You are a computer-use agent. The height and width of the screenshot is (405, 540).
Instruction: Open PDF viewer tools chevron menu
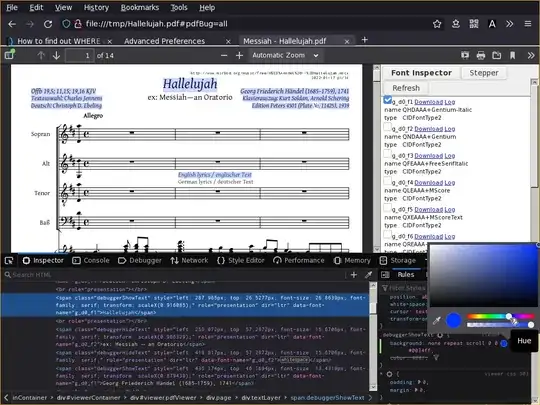531,55
